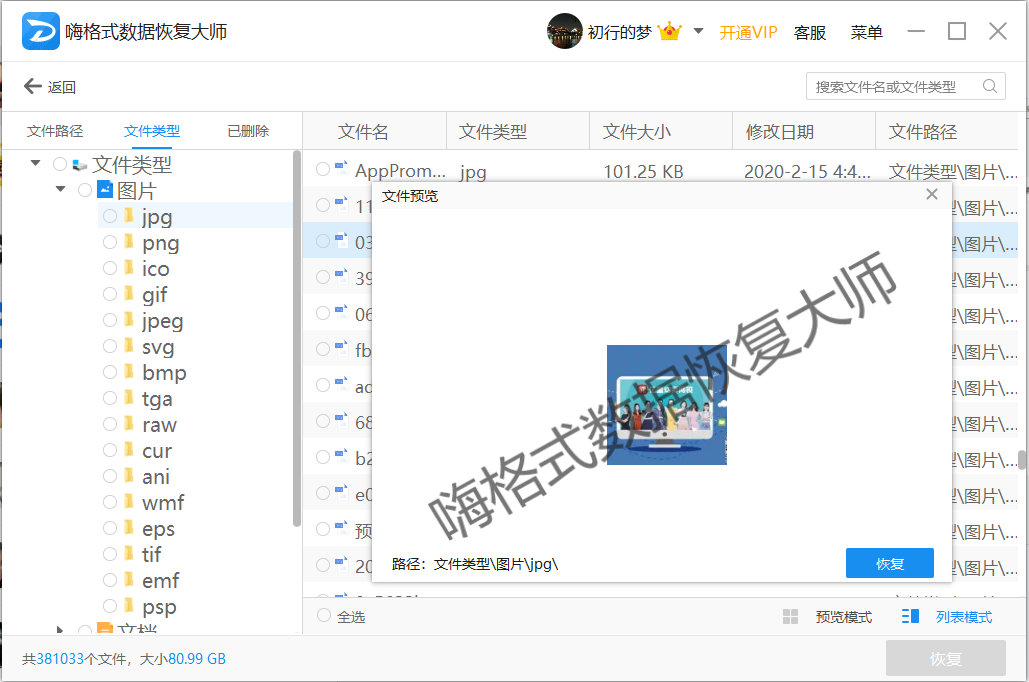Screen dimensions: 1029x682
Task: Click the blue app logo icon
Action: (x=40, y=32)
